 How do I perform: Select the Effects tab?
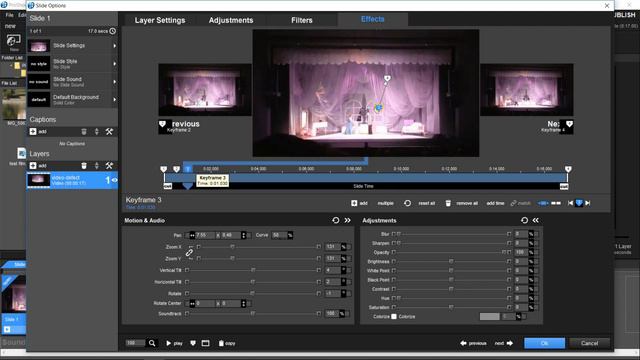pos(372,19)
